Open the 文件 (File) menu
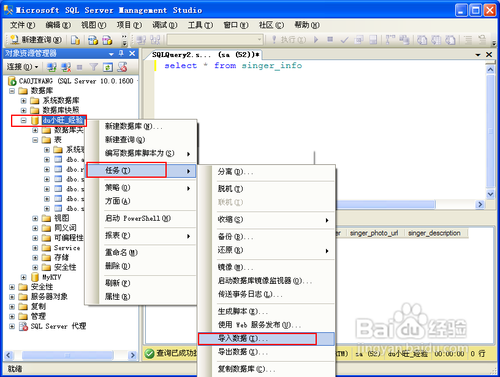500x377 pixels. coord(22,25)
